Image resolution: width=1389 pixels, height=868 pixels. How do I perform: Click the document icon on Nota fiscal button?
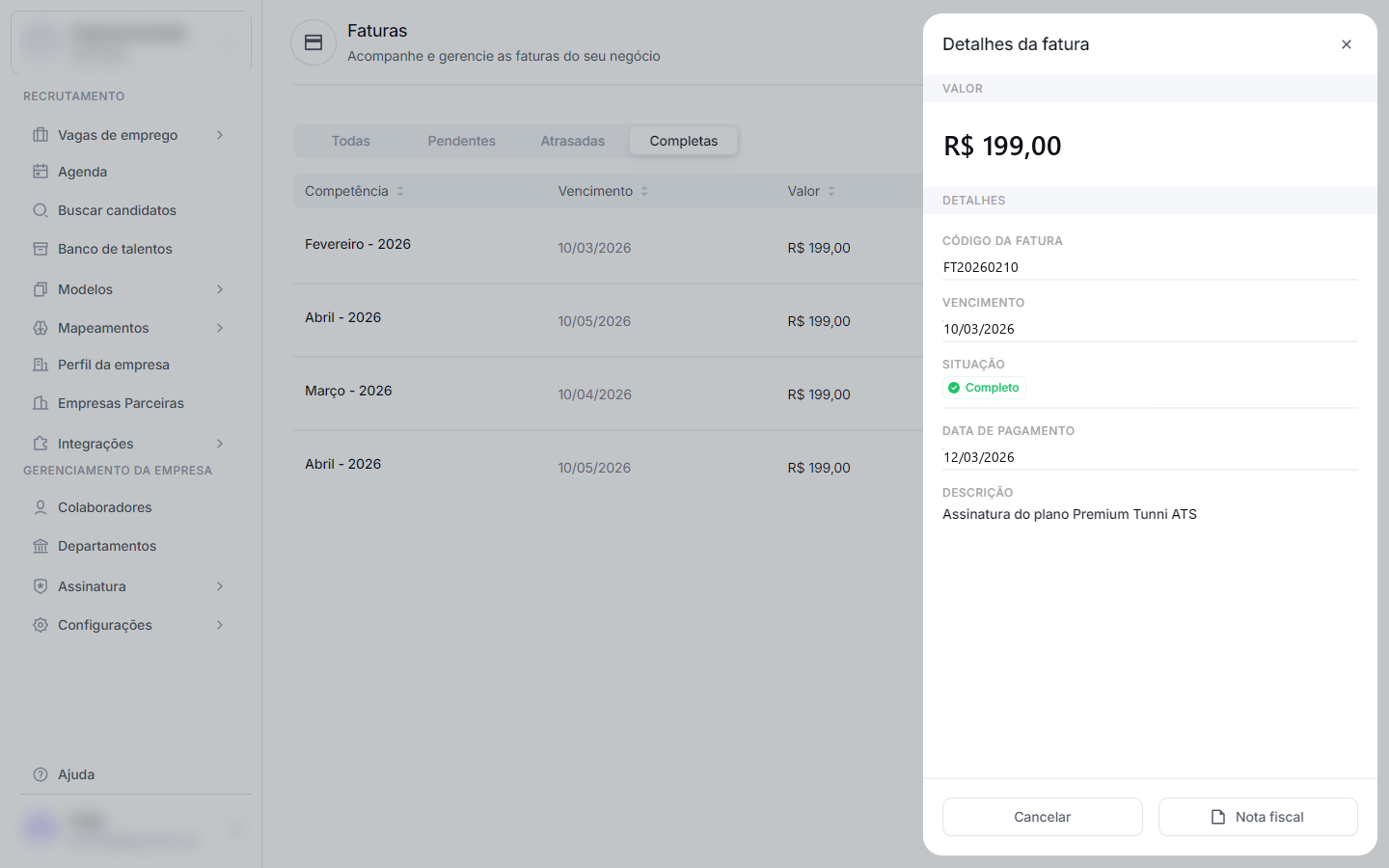[x=1218, y=817]
